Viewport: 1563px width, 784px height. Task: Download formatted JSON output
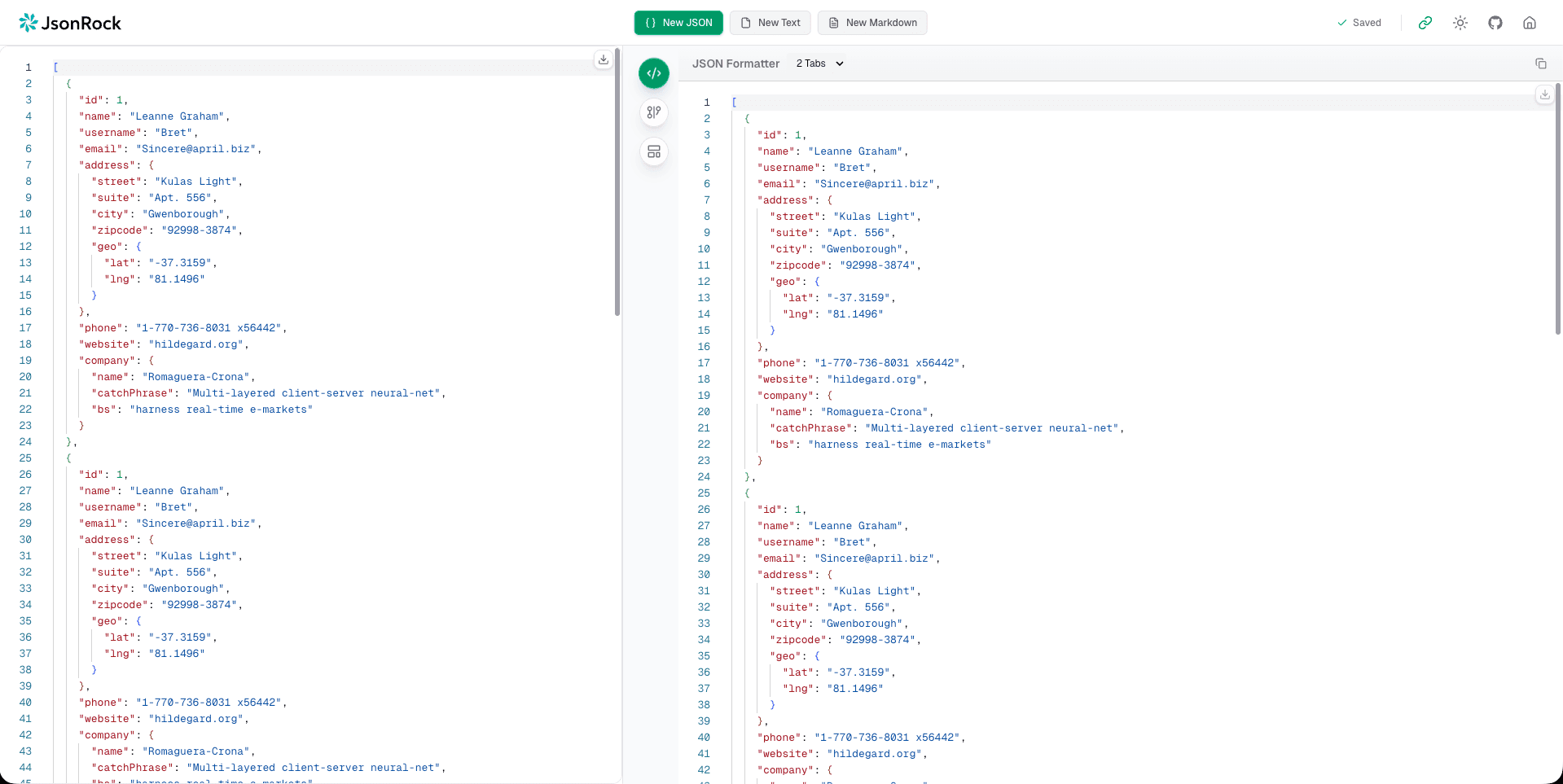(x=1545, y=94)
